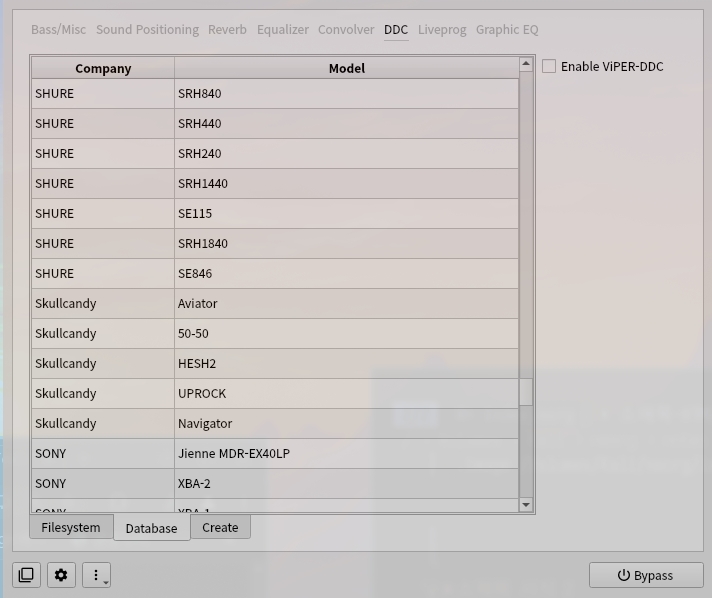This screenshot has width=712, height=598.
Task: Click Skullcandy company cell beside Navigator
Action: pyautogui.click(x=103, y=423)
